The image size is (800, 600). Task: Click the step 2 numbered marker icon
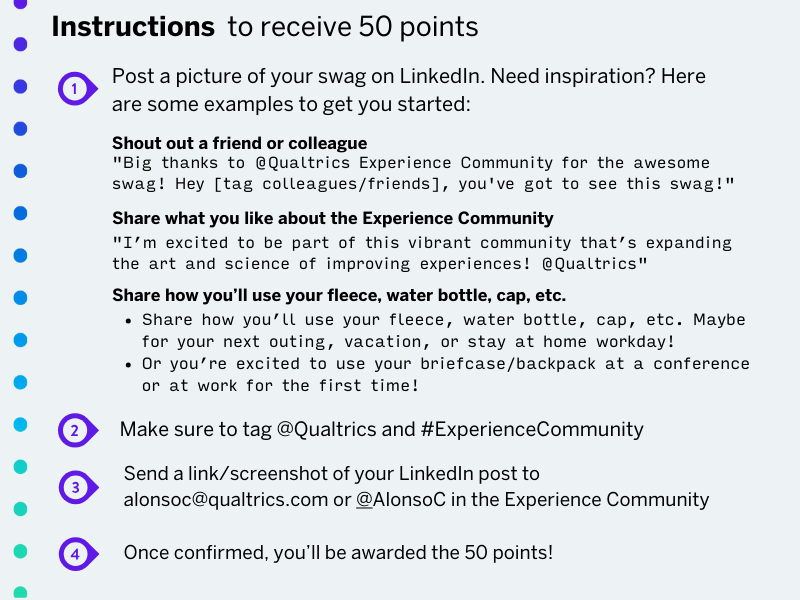tap(78, 431)
